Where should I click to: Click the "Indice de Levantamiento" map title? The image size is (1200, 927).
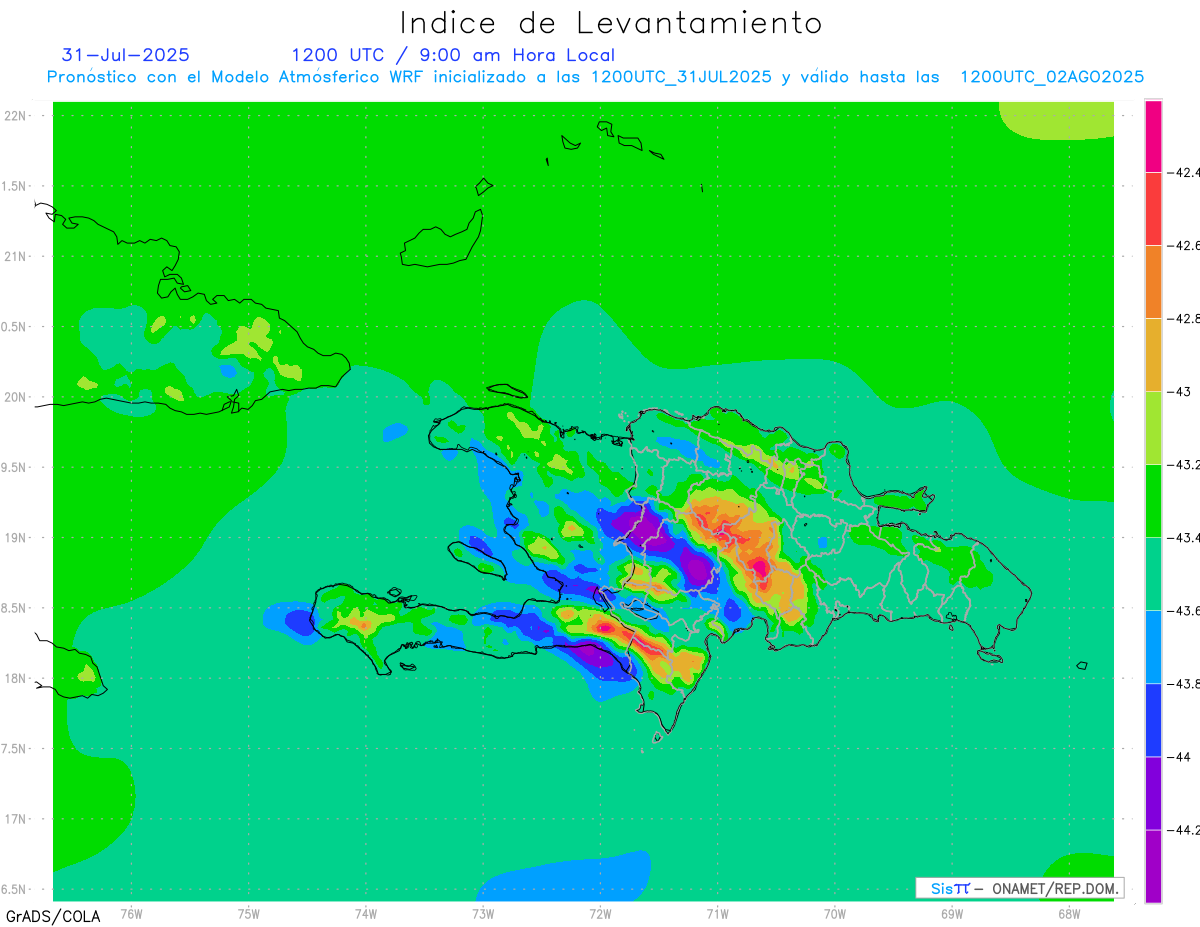pos(610,23)
